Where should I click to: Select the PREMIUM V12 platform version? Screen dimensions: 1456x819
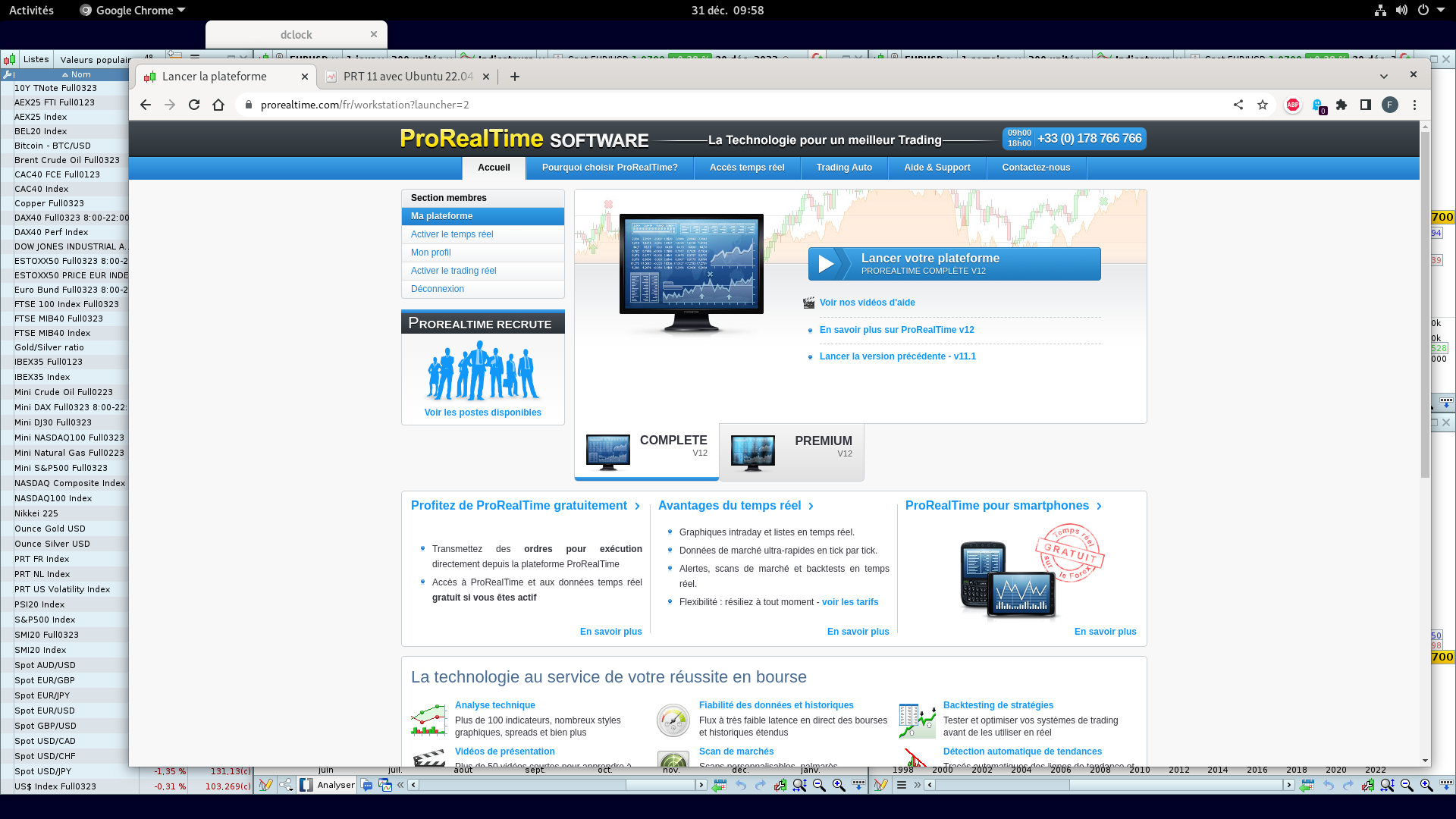click(x=792, y=451)
